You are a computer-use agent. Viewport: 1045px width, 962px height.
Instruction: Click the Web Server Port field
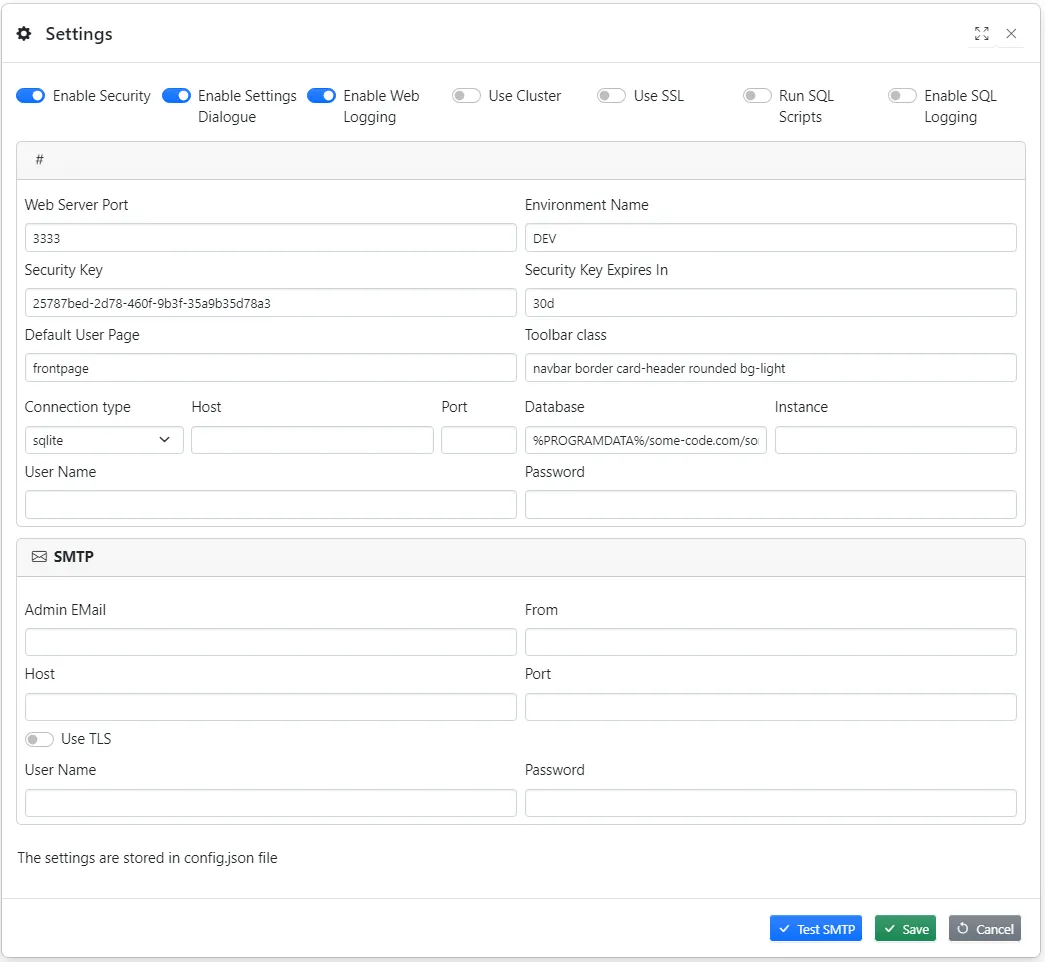coord(270,238)
